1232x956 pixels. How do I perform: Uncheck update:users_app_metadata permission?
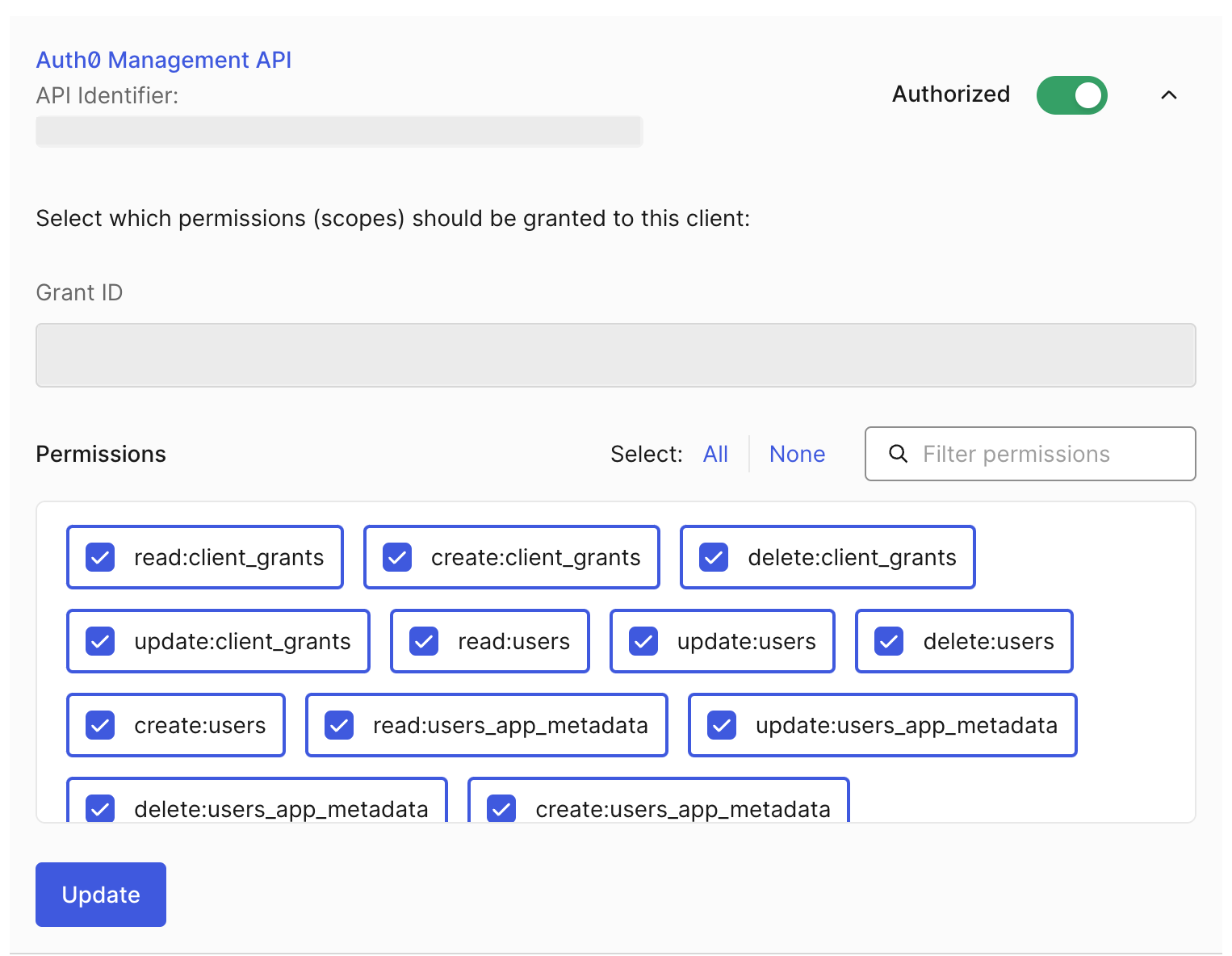(x=722, y=725)
